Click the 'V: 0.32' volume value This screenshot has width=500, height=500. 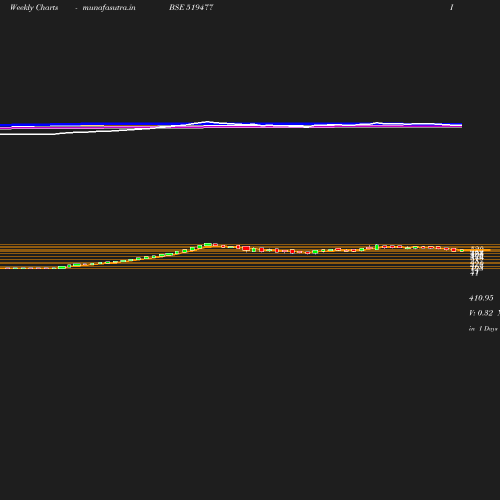[x=481, y=313]
